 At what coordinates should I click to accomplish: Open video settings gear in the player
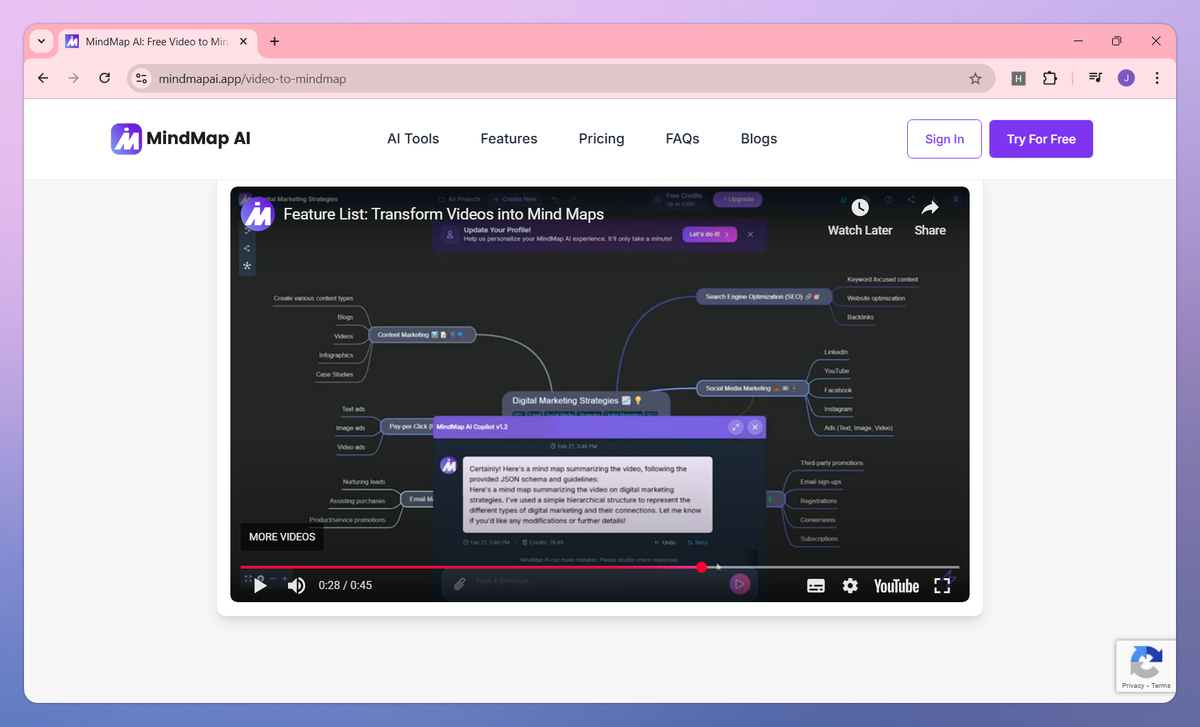pyautogui.click(x=850, y=585)
